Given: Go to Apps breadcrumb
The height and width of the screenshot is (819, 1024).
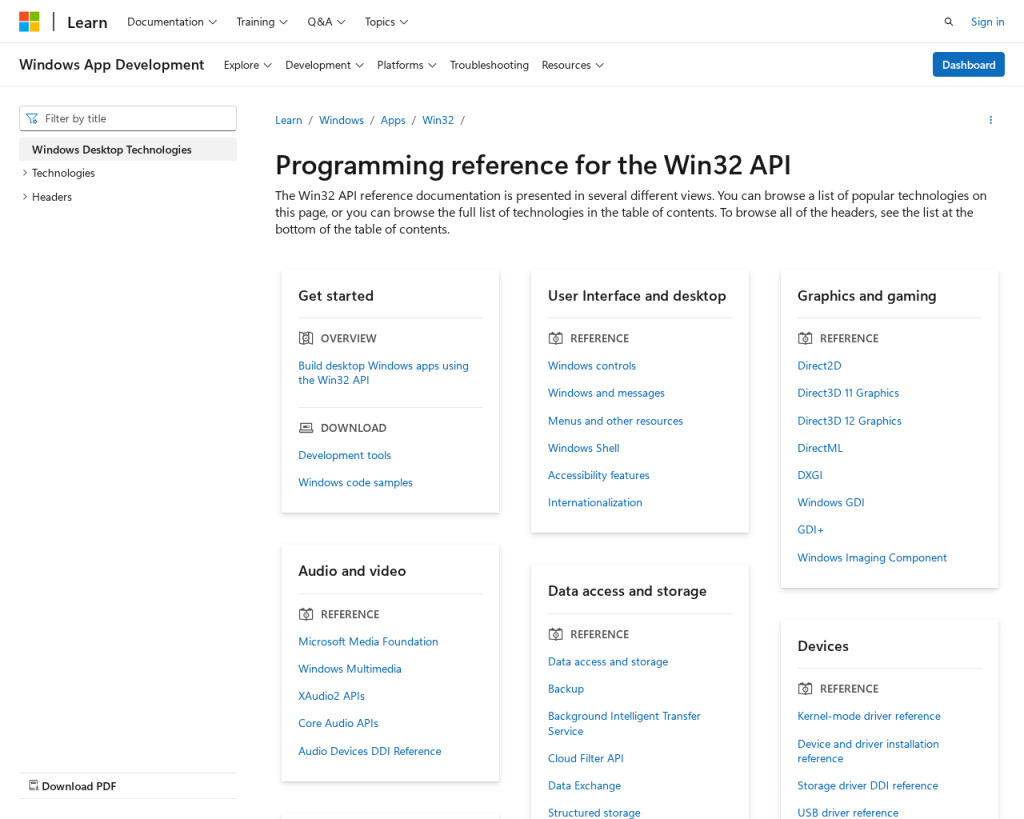Looking at the screenshot, I should click(x=393, y=120).
